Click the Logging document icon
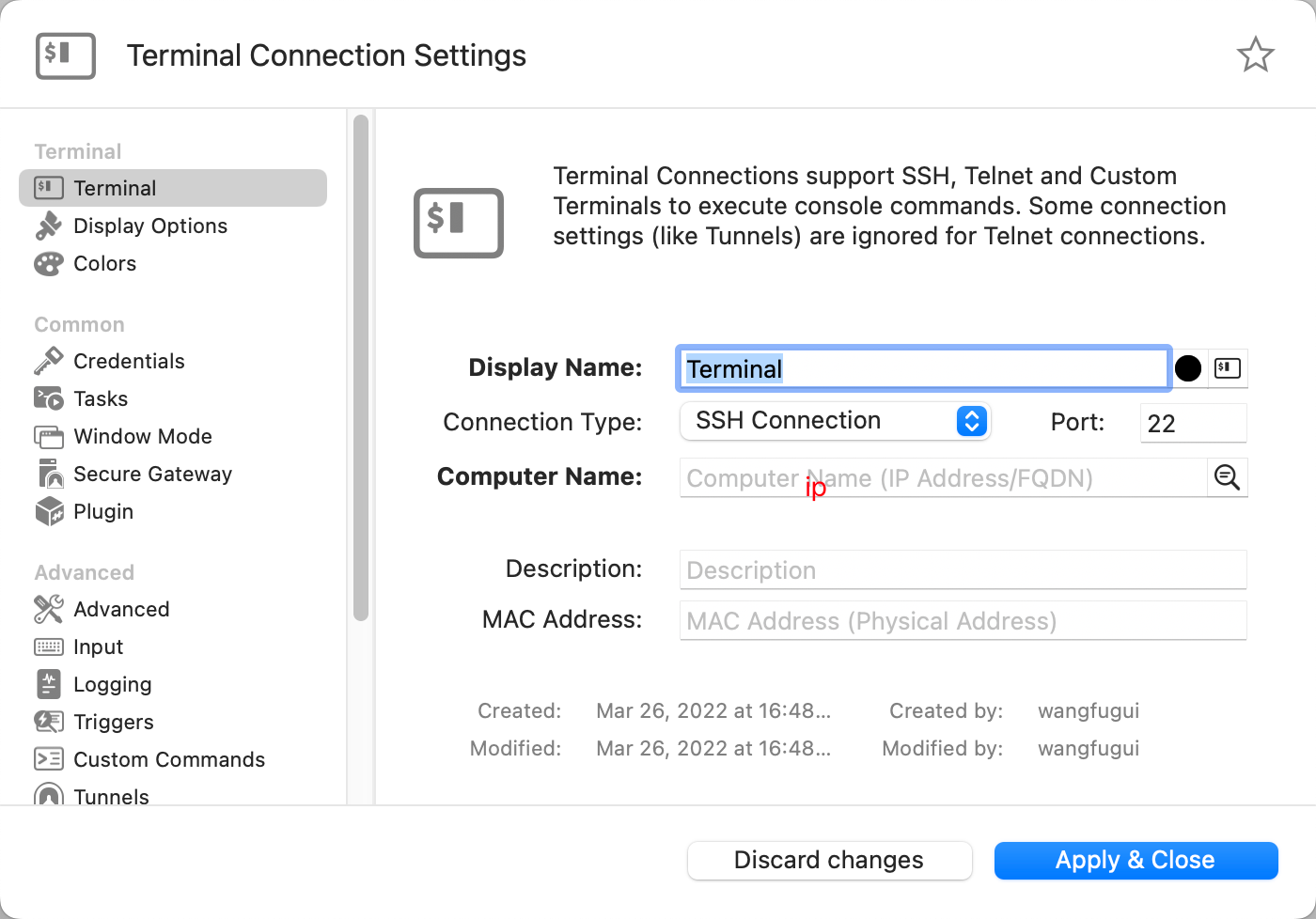Image resolution: width=1316 pixels, height=919 pixels. (49, 684)
